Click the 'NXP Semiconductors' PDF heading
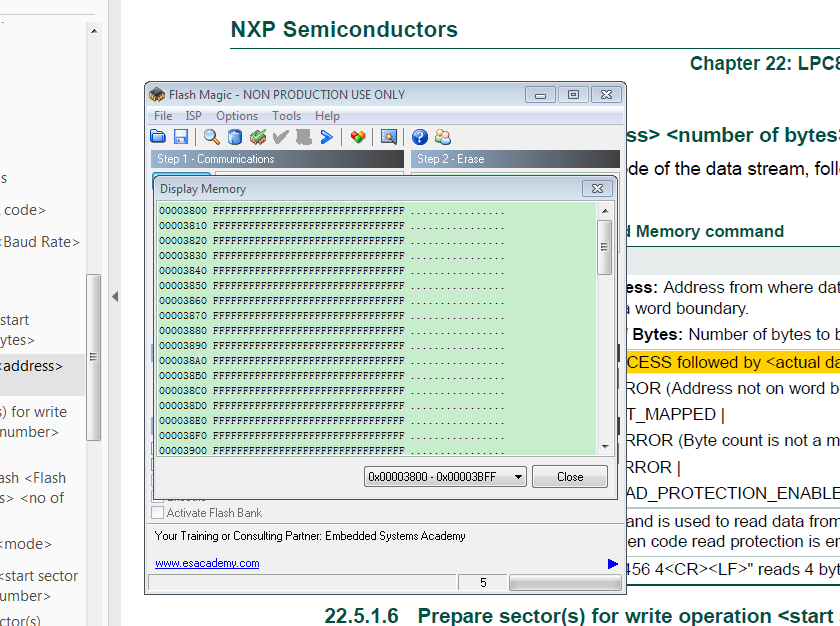The width and height of the screenshot is (840, 626). [344, 29]
